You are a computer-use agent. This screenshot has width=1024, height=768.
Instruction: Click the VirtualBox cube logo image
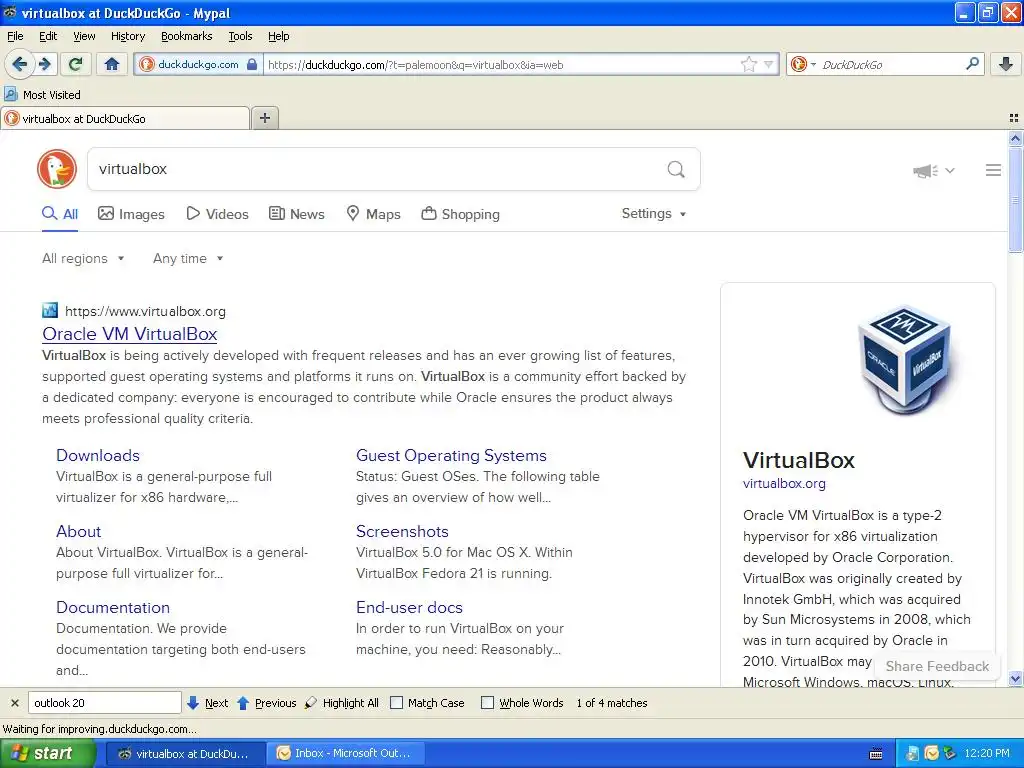[x=904, y=359]
